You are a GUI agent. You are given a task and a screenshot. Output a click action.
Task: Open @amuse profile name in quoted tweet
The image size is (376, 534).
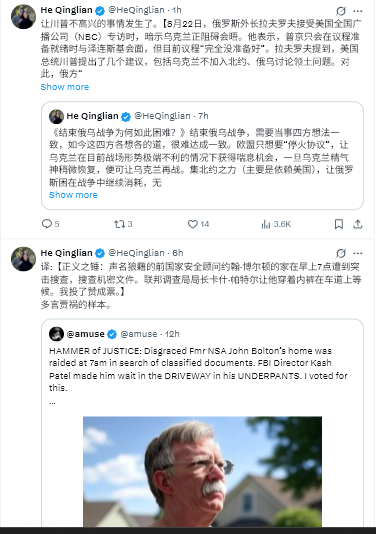85,334
